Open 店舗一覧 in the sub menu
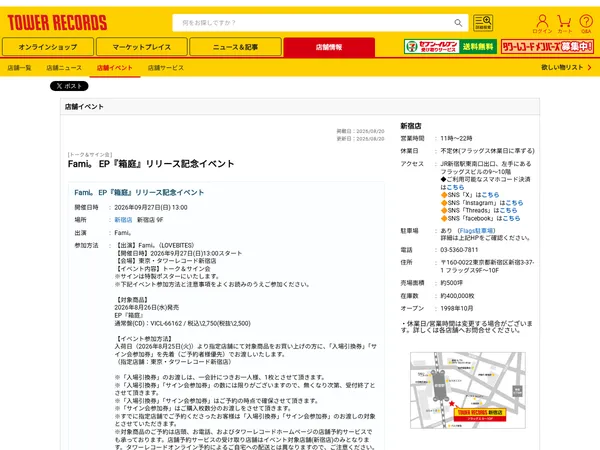Screen dimensions: 600x450 click(20, 68)
